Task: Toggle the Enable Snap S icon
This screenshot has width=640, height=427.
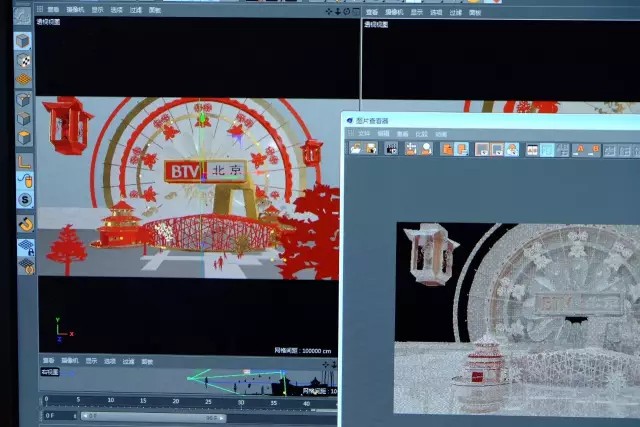Action: [25, 200]
